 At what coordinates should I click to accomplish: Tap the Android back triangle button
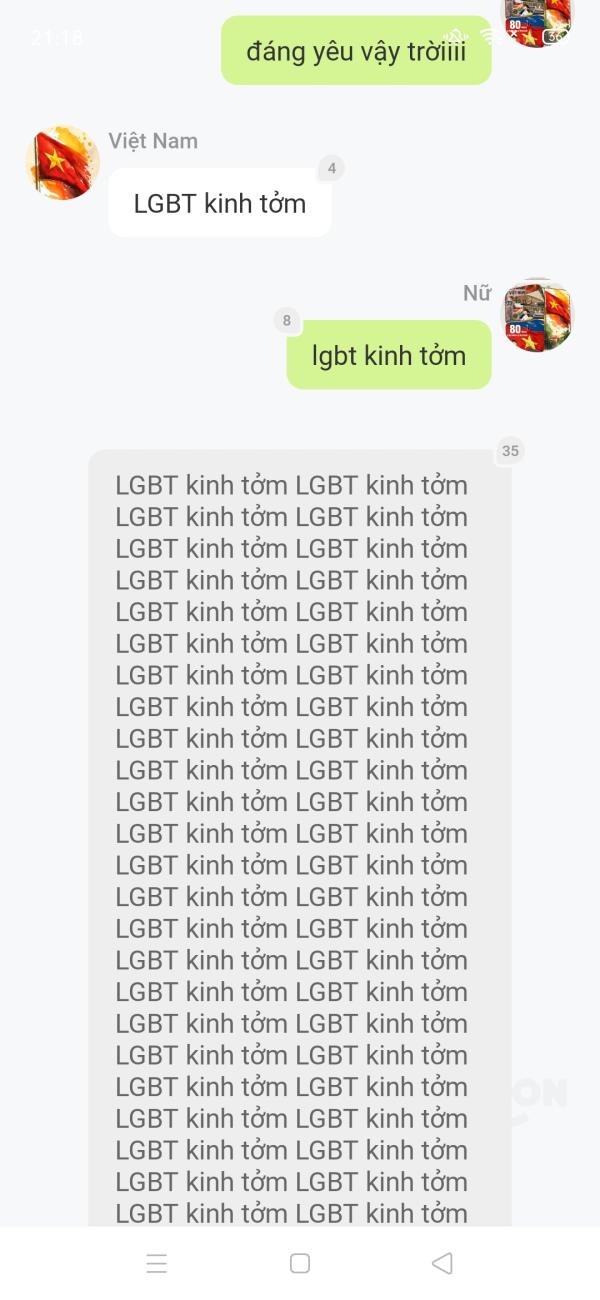[442, 1263]
